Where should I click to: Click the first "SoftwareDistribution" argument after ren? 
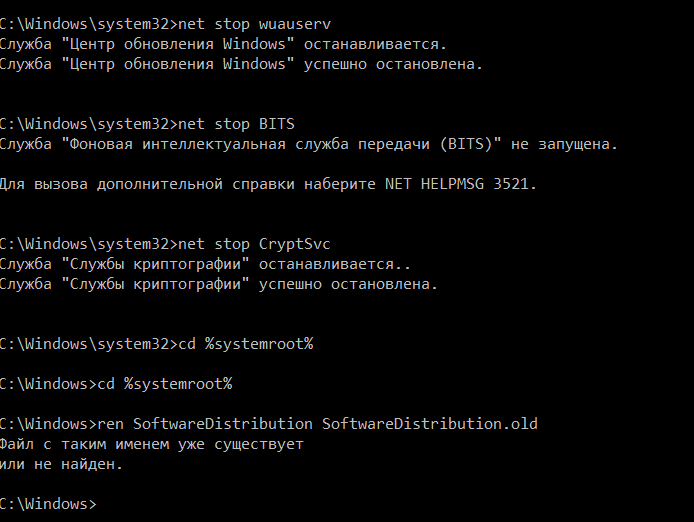coord(222,424)
